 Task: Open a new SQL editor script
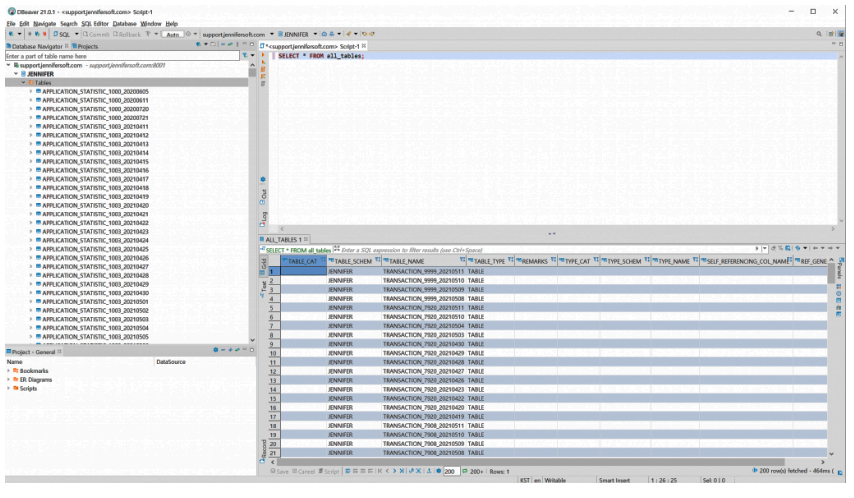(62, 34)
